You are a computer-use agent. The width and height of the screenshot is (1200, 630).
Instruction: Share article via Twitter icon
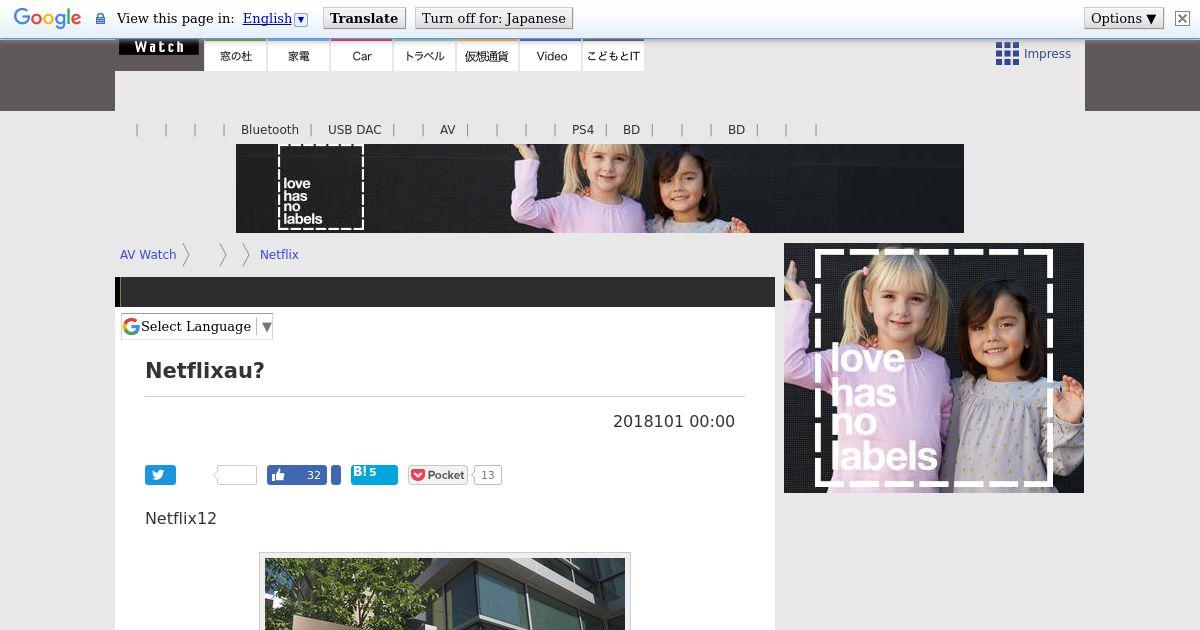160,475
